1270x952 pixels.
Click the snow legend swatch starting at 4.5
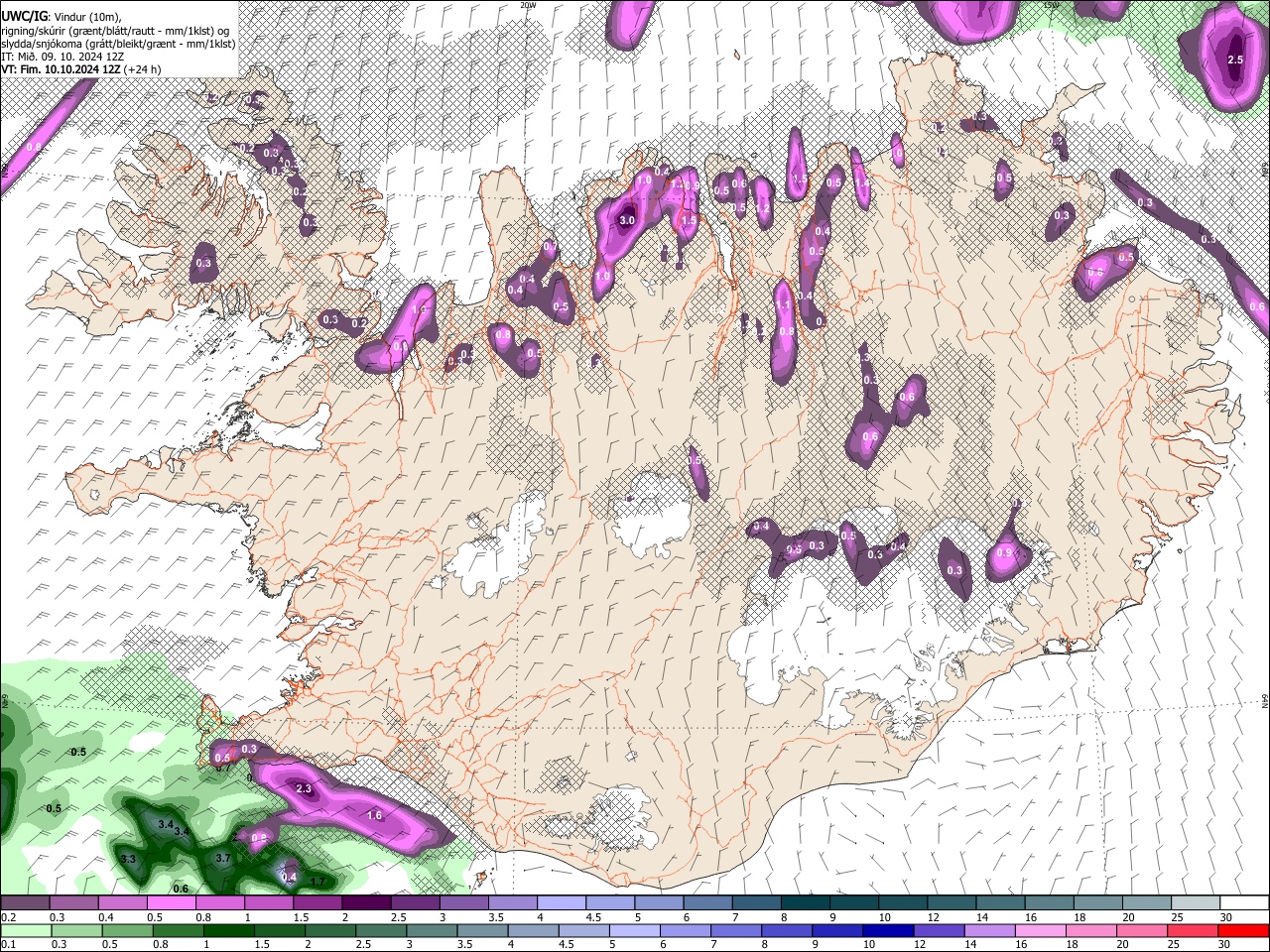[610, 903]
